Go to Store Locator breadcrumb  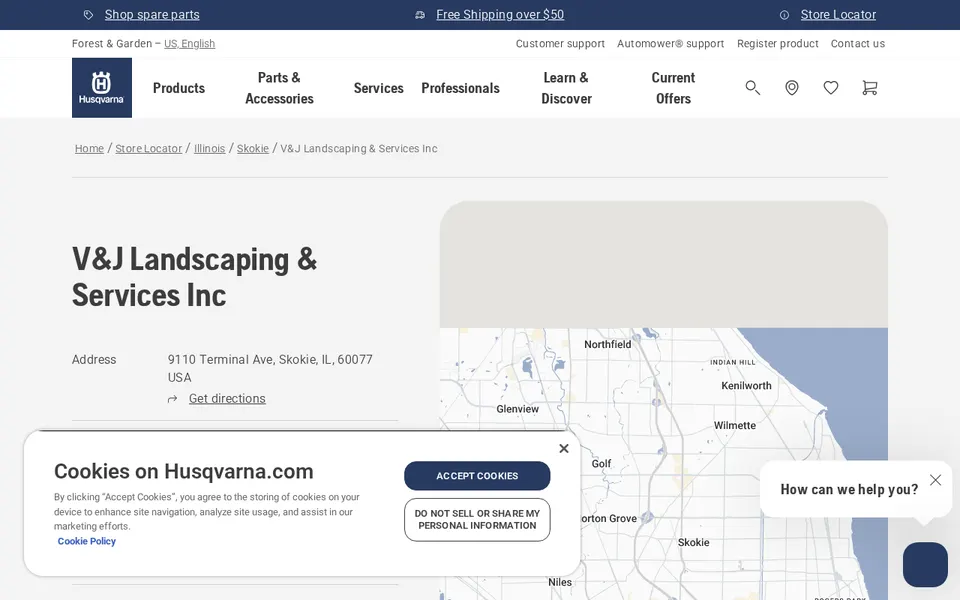coord(149,149)
